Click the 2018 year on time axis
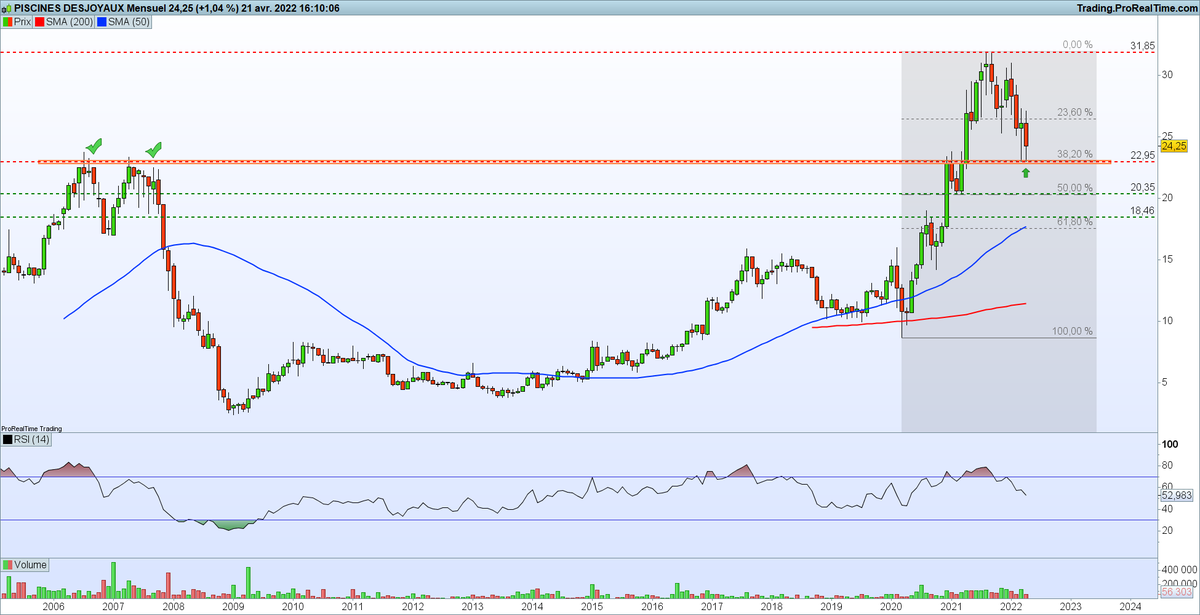This screenshot has height=615, width=1200. pos(770,607)
